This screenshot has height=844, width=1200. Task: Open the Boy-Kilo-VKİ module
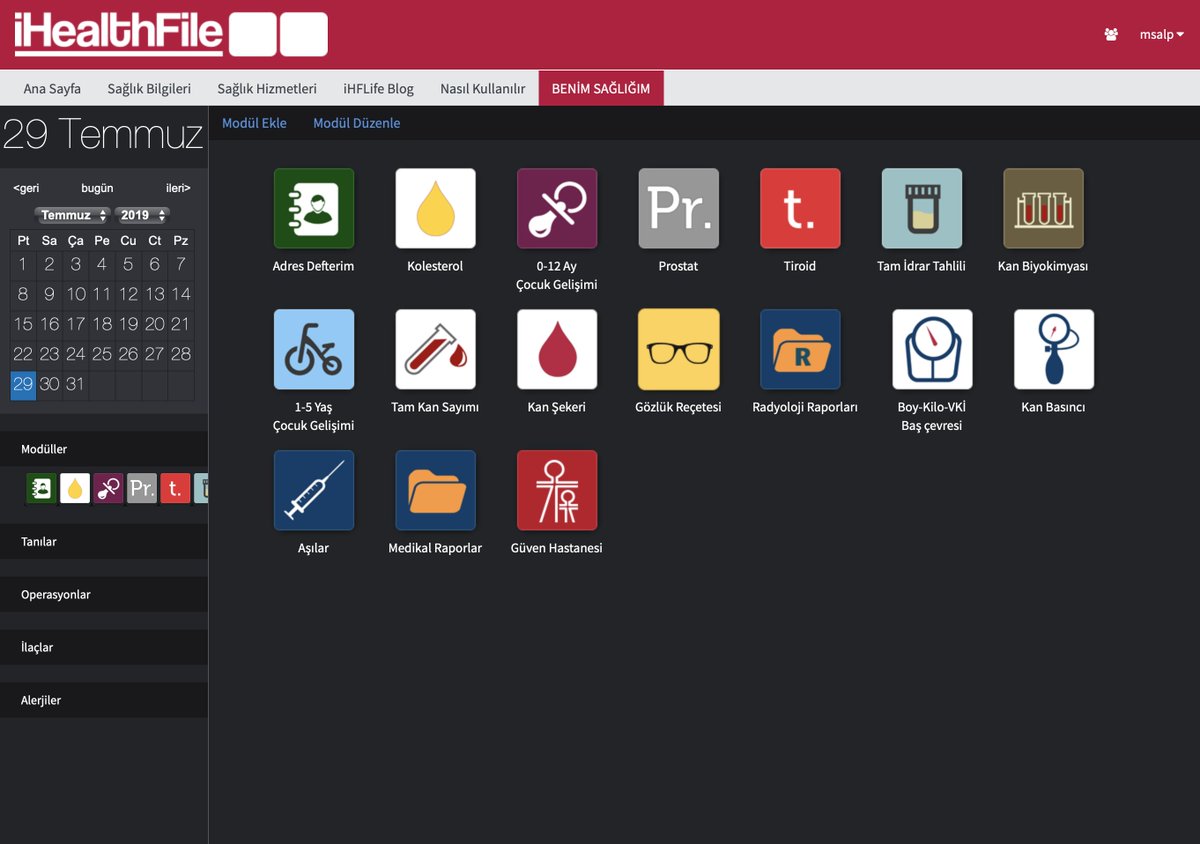[932, 349]
